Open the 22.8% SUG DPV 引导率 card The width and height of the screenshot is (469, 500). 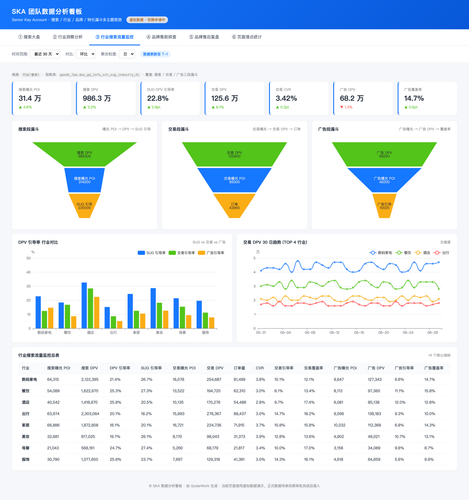[x=170, y=98]
